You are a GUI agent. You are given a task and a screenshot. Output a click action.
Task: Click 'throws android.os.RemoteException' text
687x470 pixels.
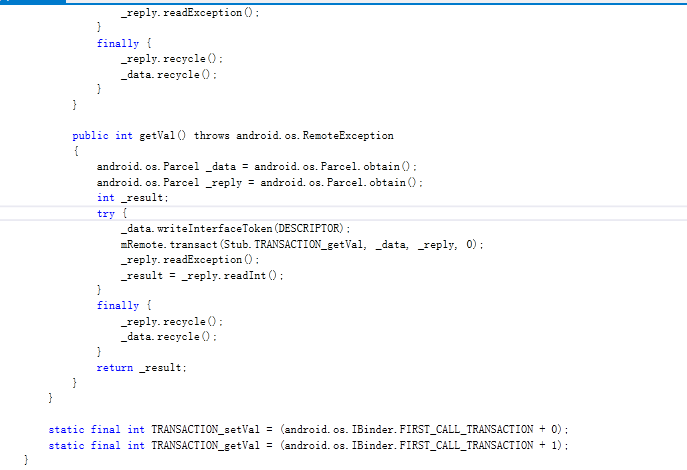coord(294,135)
